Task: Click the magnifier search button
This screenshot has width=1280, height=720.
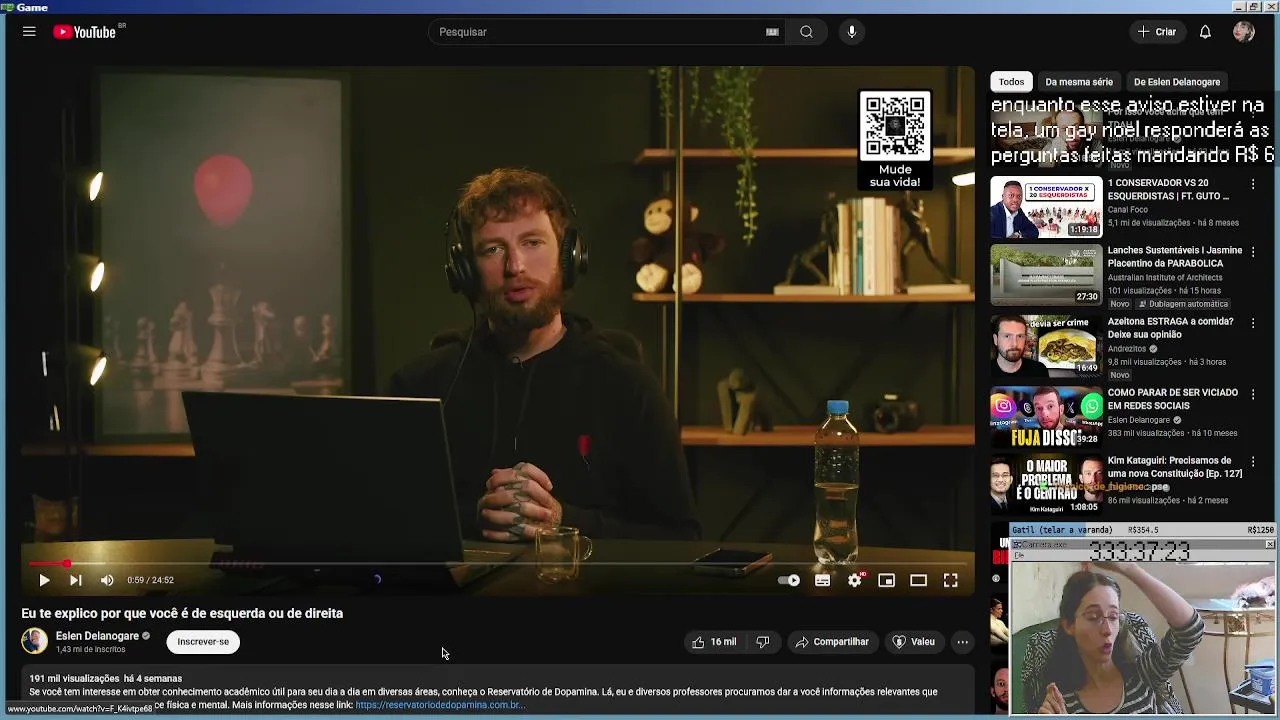Action: point(806,32)
